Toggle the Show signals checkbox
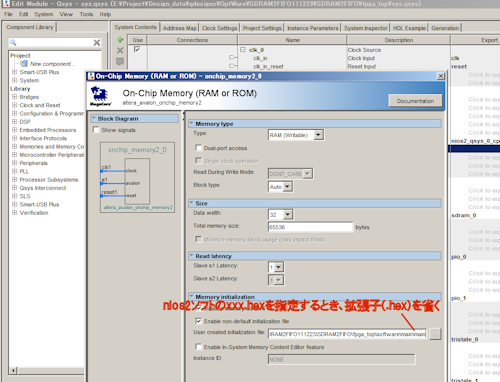The image size is (500, 382). point(96,129)
